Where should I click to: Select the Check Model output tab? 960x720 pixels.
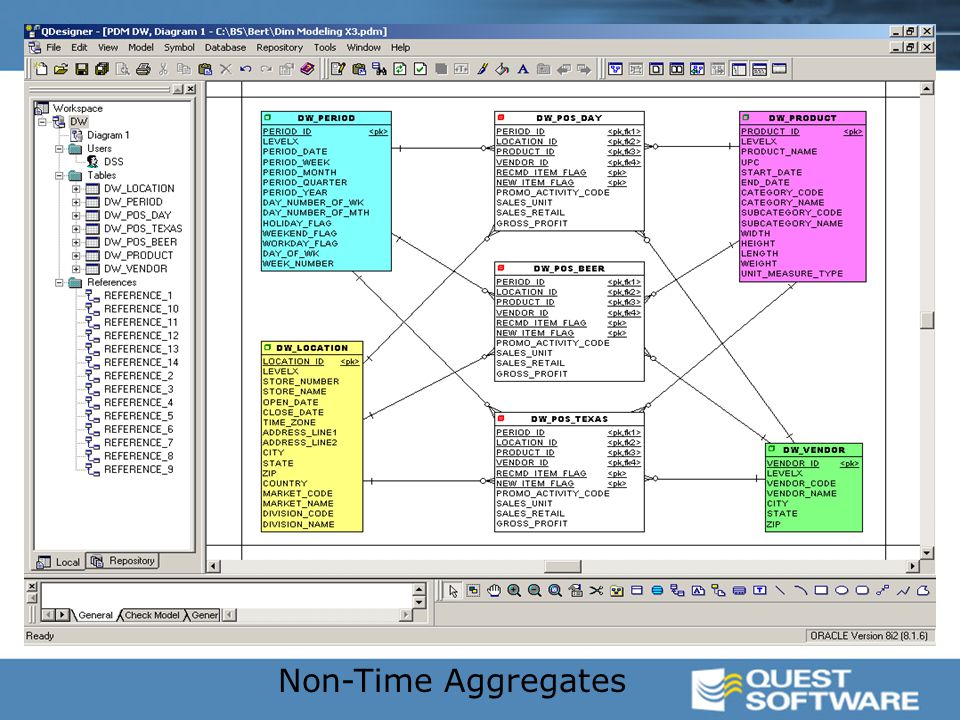click(x=151, y=615)
